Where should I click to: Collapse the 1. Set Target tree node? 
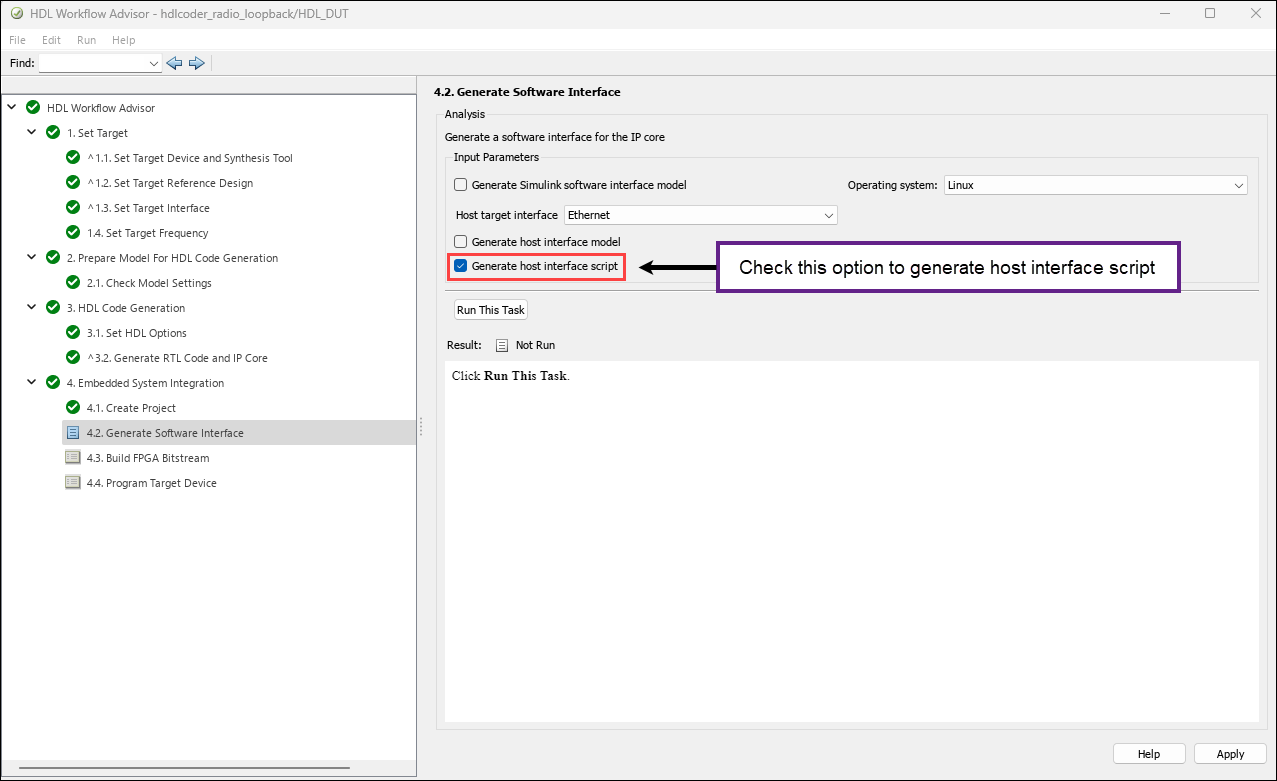click(32, 132)
